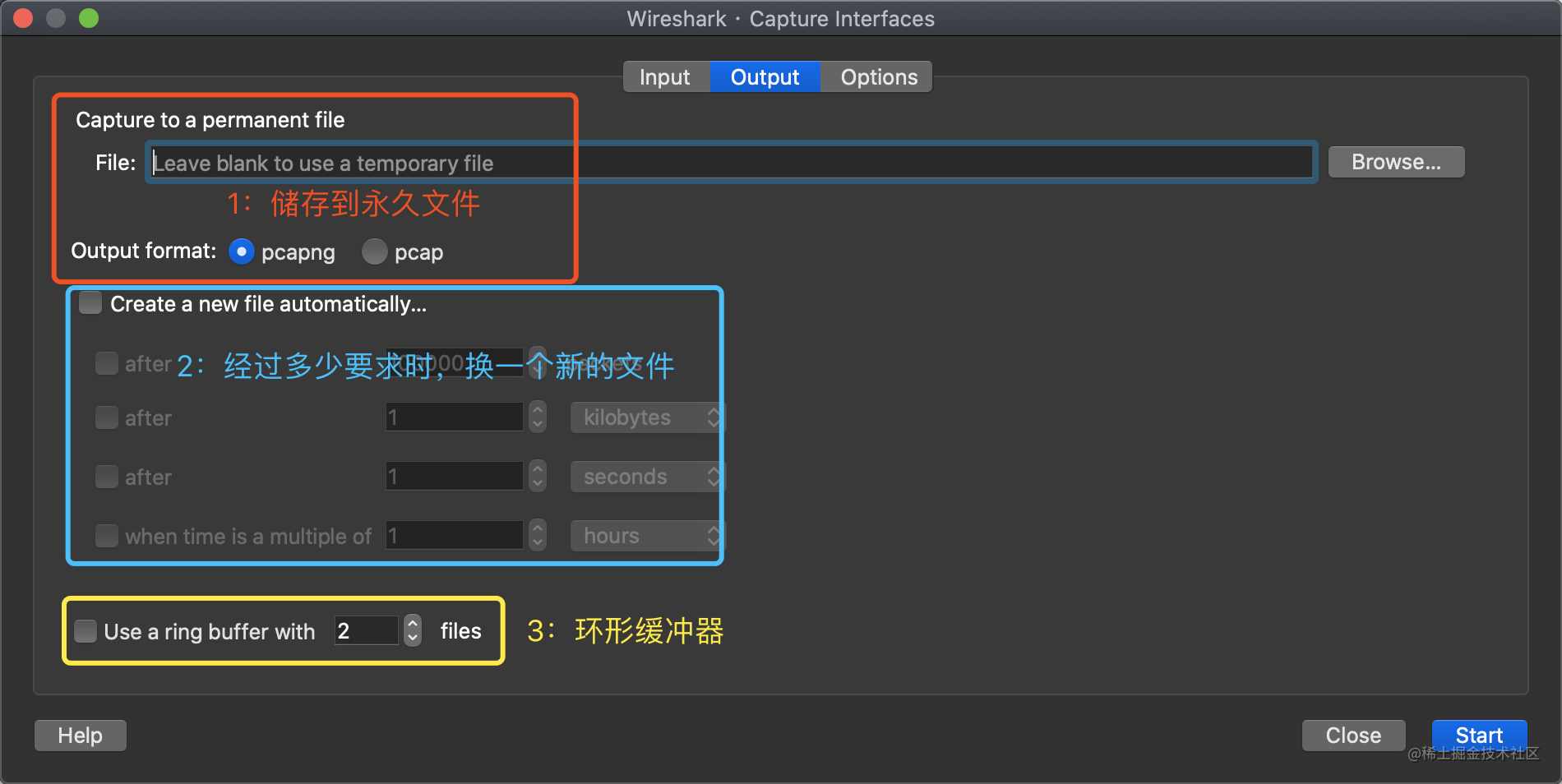This screenshot has width=1562, height=784.
Task: Click the kilobytes value field
Action: point(455,417)
